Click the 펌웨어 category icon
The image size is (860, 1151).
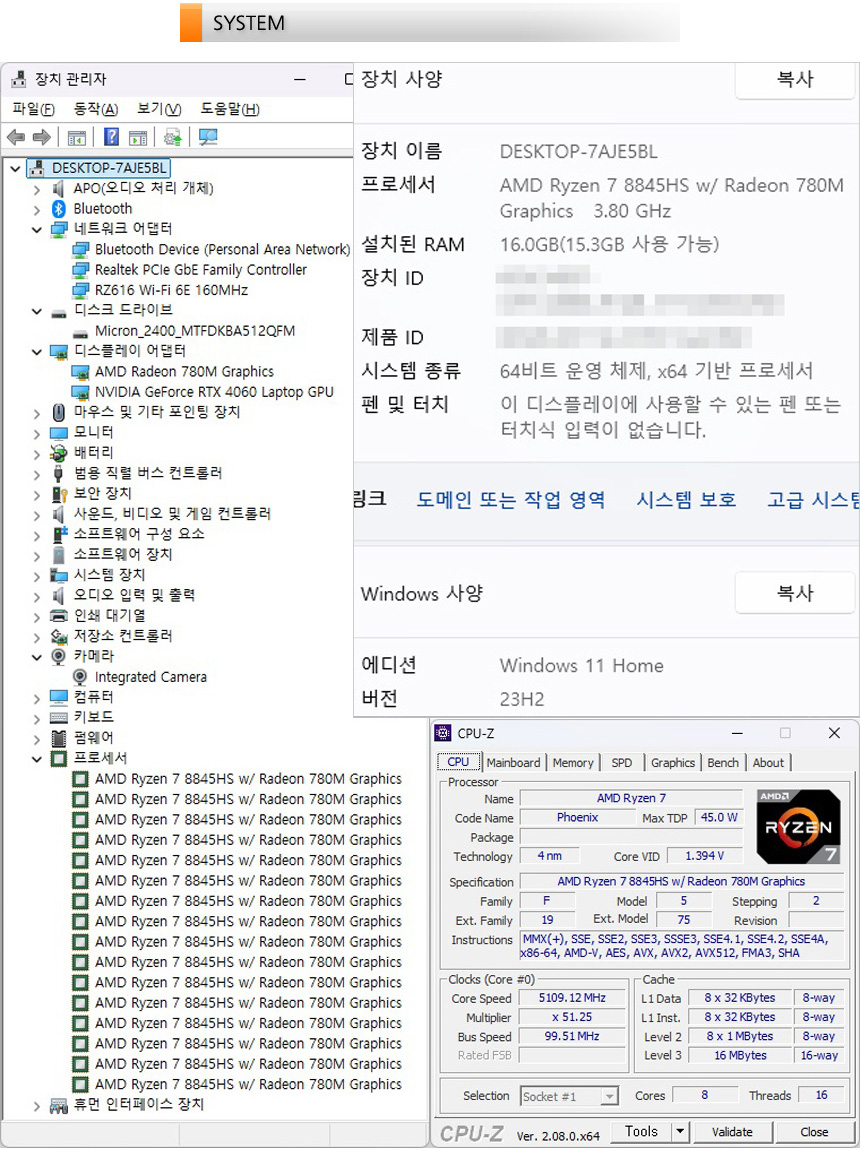point(59,738)
